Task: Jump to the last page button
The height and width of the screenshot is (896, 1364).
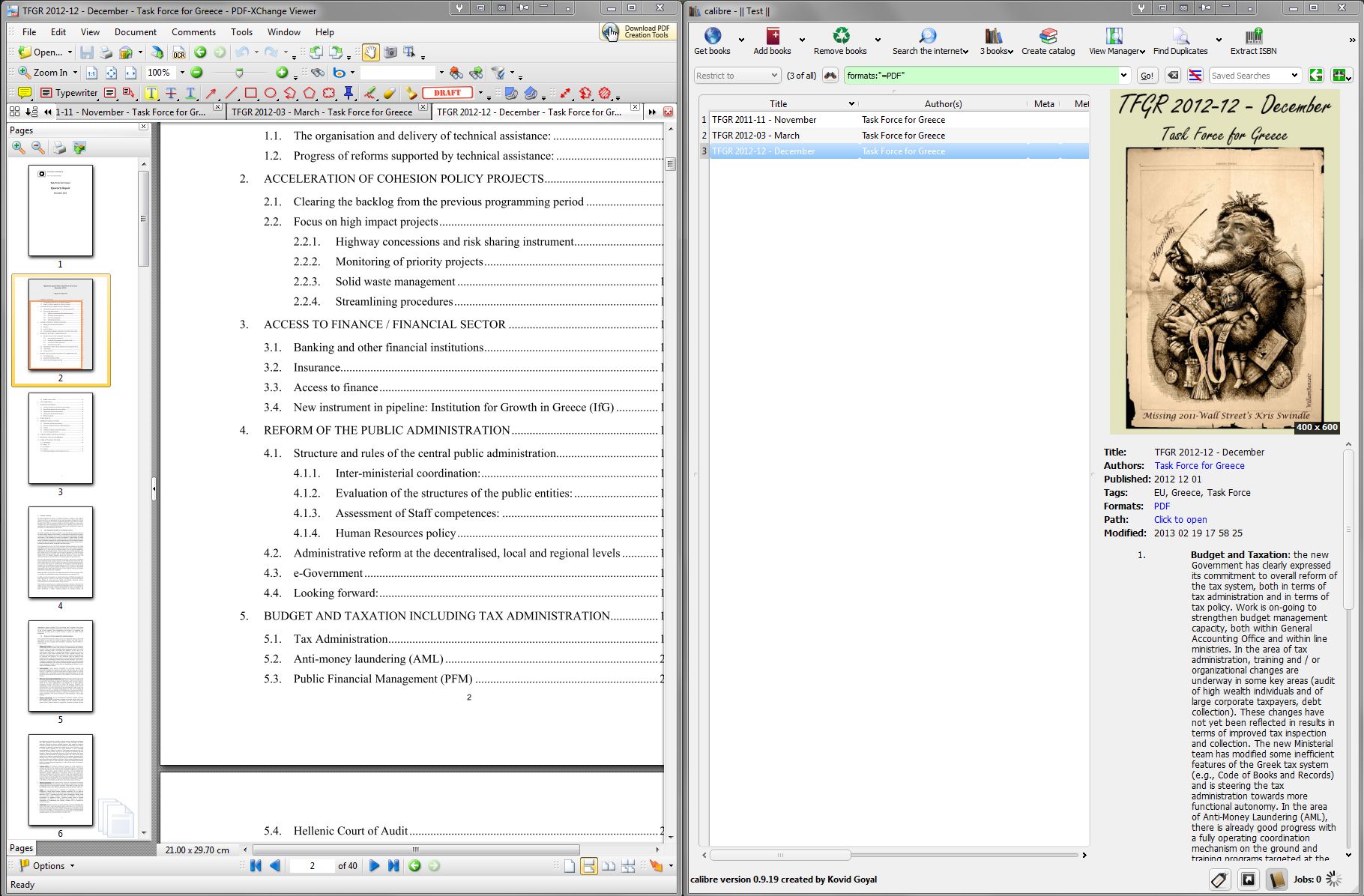Action: coord(393,866)
